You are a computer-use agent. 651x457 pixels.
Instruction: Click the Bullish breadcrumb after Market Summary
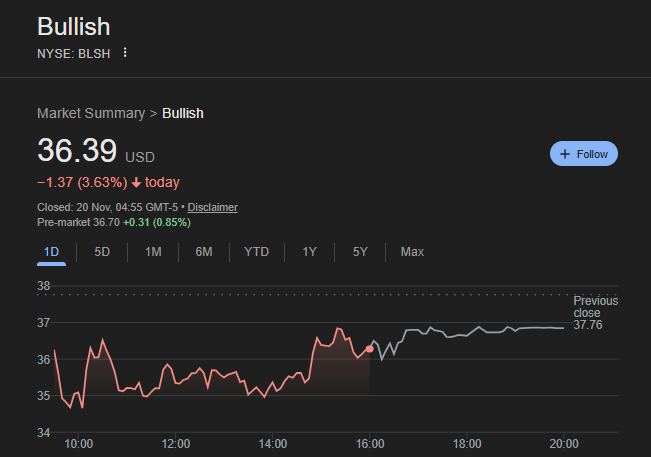pos(183,113)
